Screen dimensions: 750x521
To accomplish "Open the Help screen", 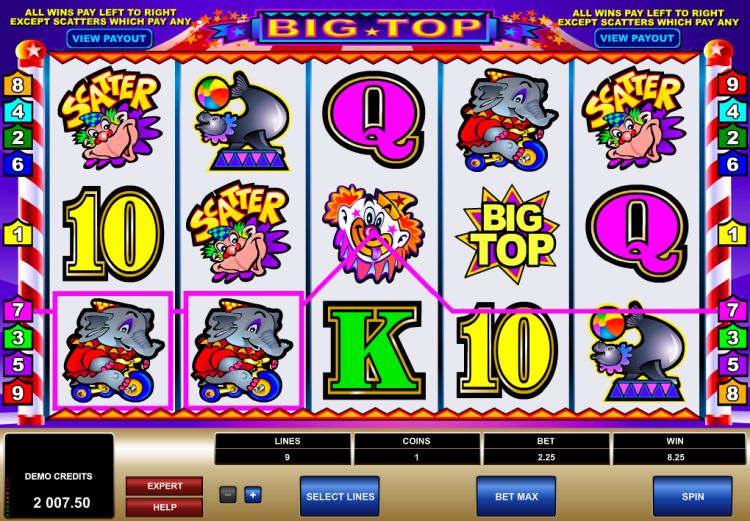I will pos(165,507).
